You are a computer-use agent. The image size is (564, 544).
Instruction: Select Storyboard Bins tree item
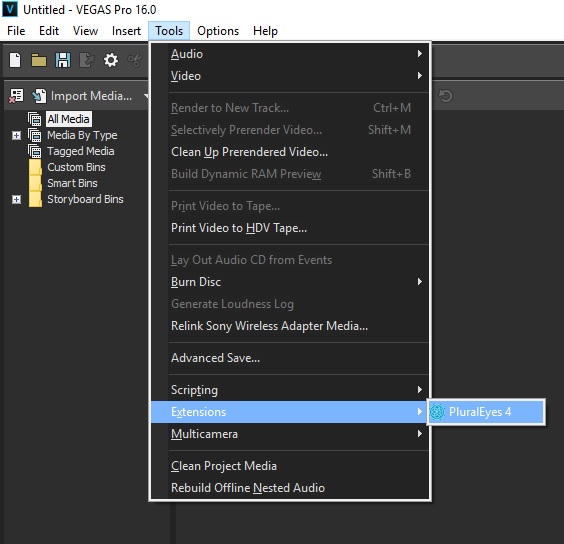(85, 199)
